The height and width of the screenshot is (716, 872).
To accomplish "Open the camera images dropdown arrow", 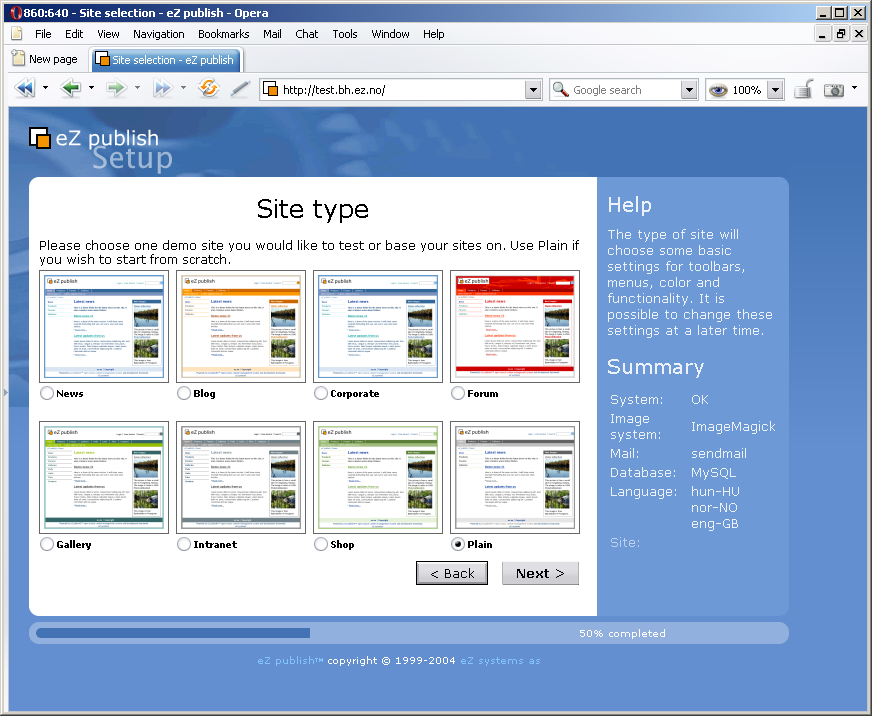I will click(854, 88).
